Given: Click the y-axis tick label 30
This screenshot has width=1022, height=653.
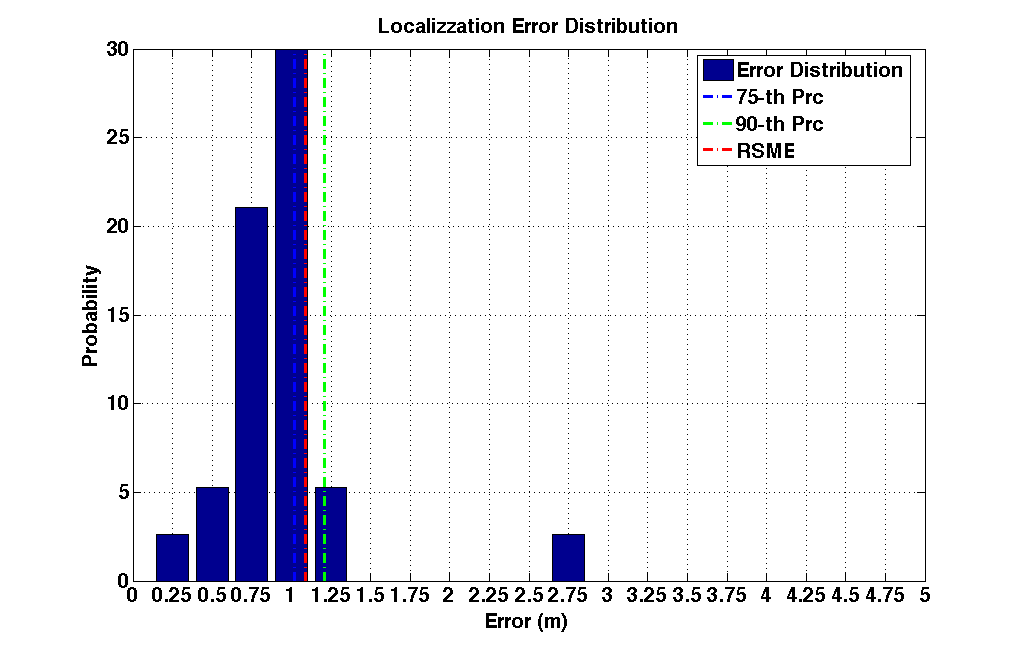Looking at the screenshot, I should click(x=118, y=50).
